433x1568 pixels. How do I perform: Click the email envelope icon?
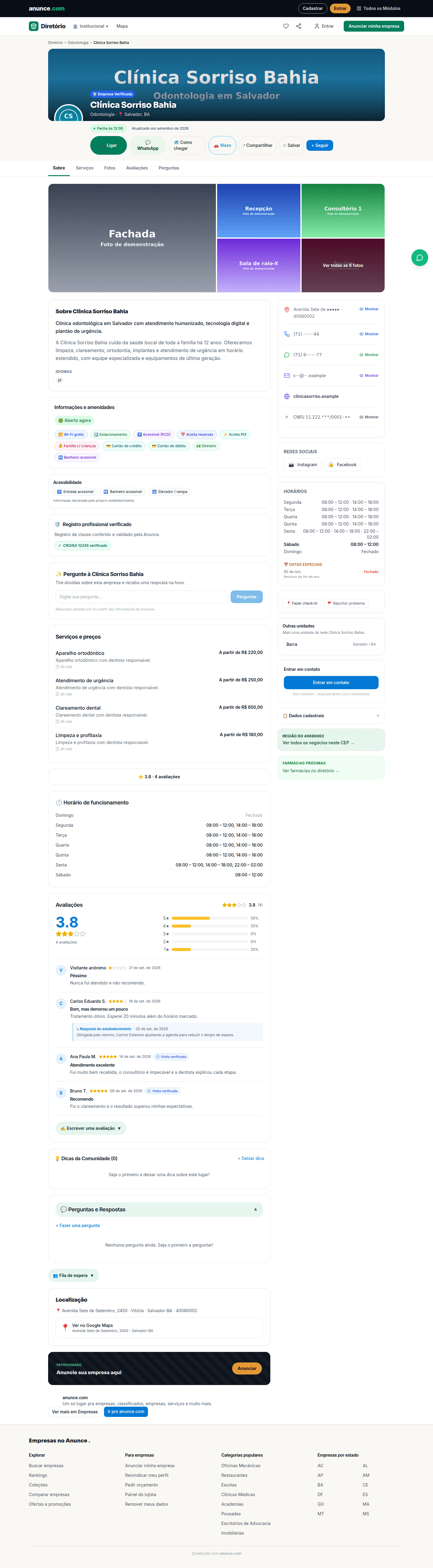point(287,376)
